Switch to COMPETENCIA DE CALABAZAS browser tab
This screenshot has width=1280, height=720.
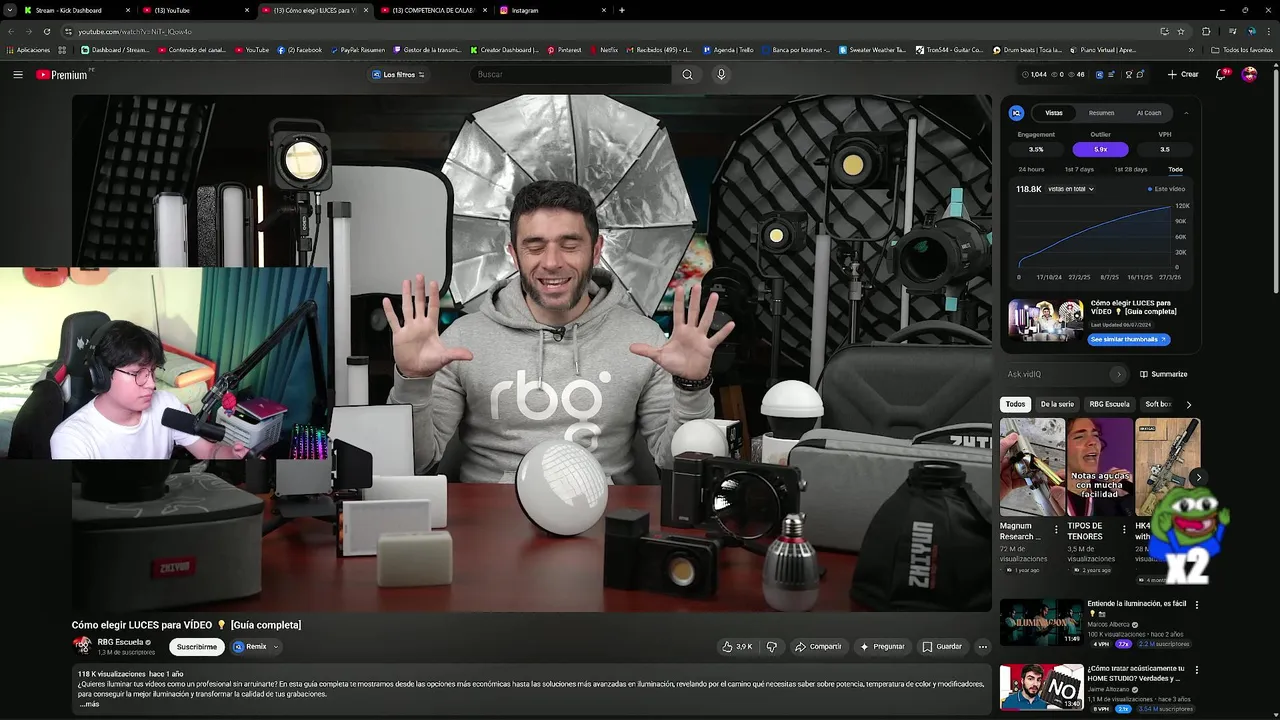pos(434,10)
